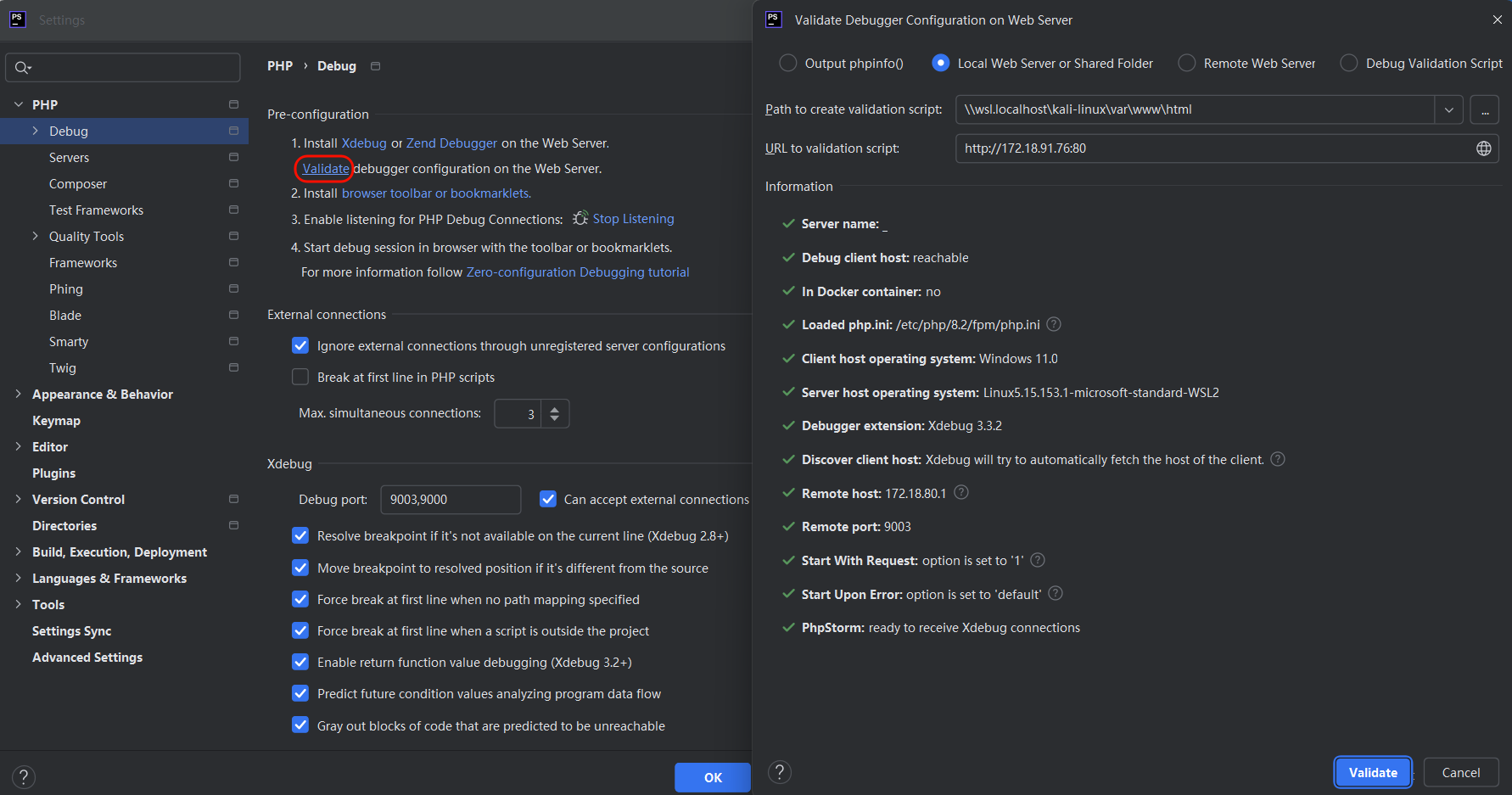Expand the Version Control section
This screenshot has width=1512, height=795.
pyautogui.click(x=19, y=499)
